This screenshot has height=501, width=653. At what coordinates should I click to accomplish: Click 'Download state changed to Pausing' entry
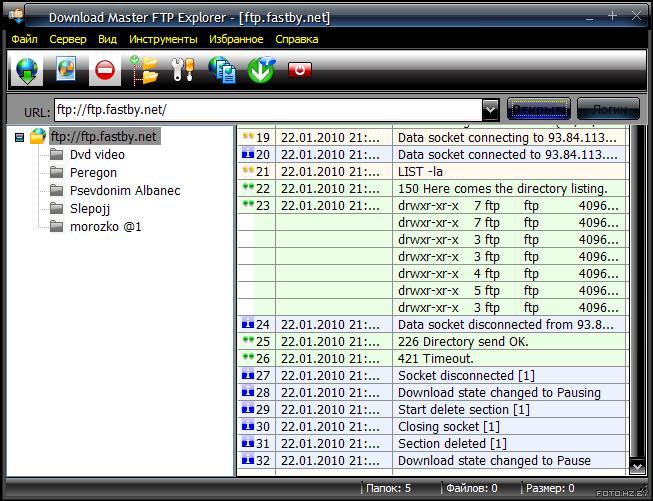(499, 392)
